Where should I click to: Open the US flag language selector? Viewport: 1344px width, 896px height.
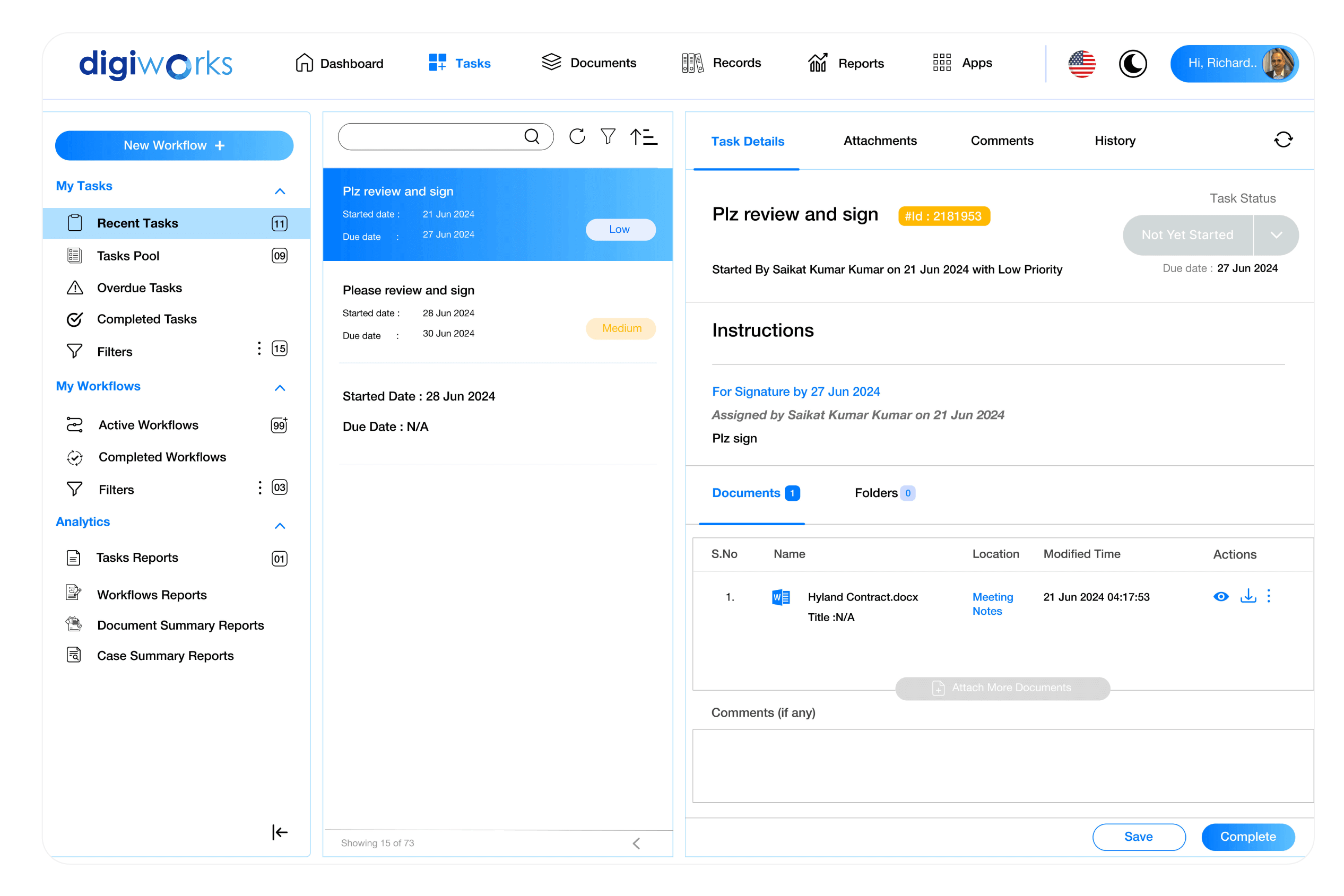(1082, 64)
